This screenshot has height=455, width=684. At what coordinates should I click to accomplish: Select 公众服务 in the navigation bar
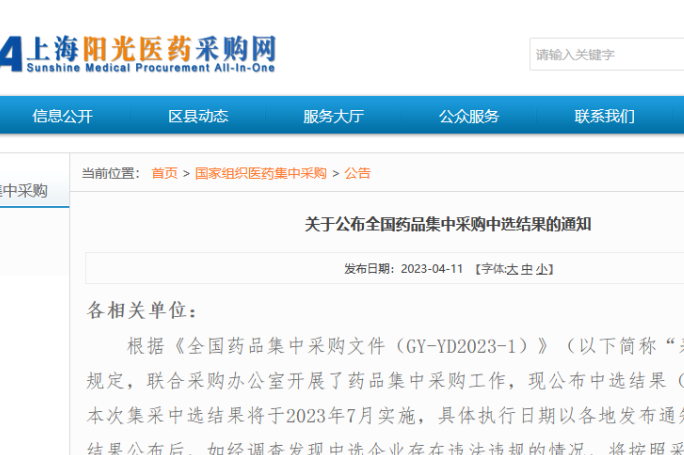point(469,116)
